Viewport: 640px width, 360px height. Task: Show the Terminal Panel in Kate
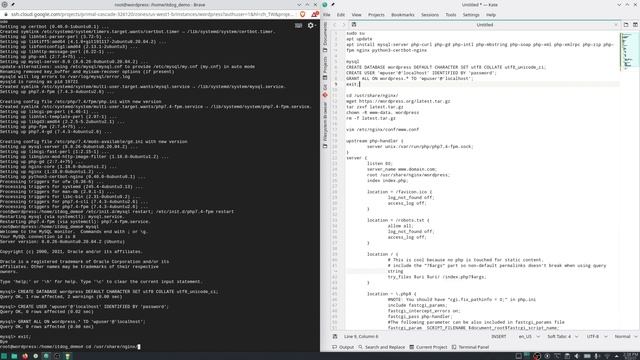coord(470,347)
